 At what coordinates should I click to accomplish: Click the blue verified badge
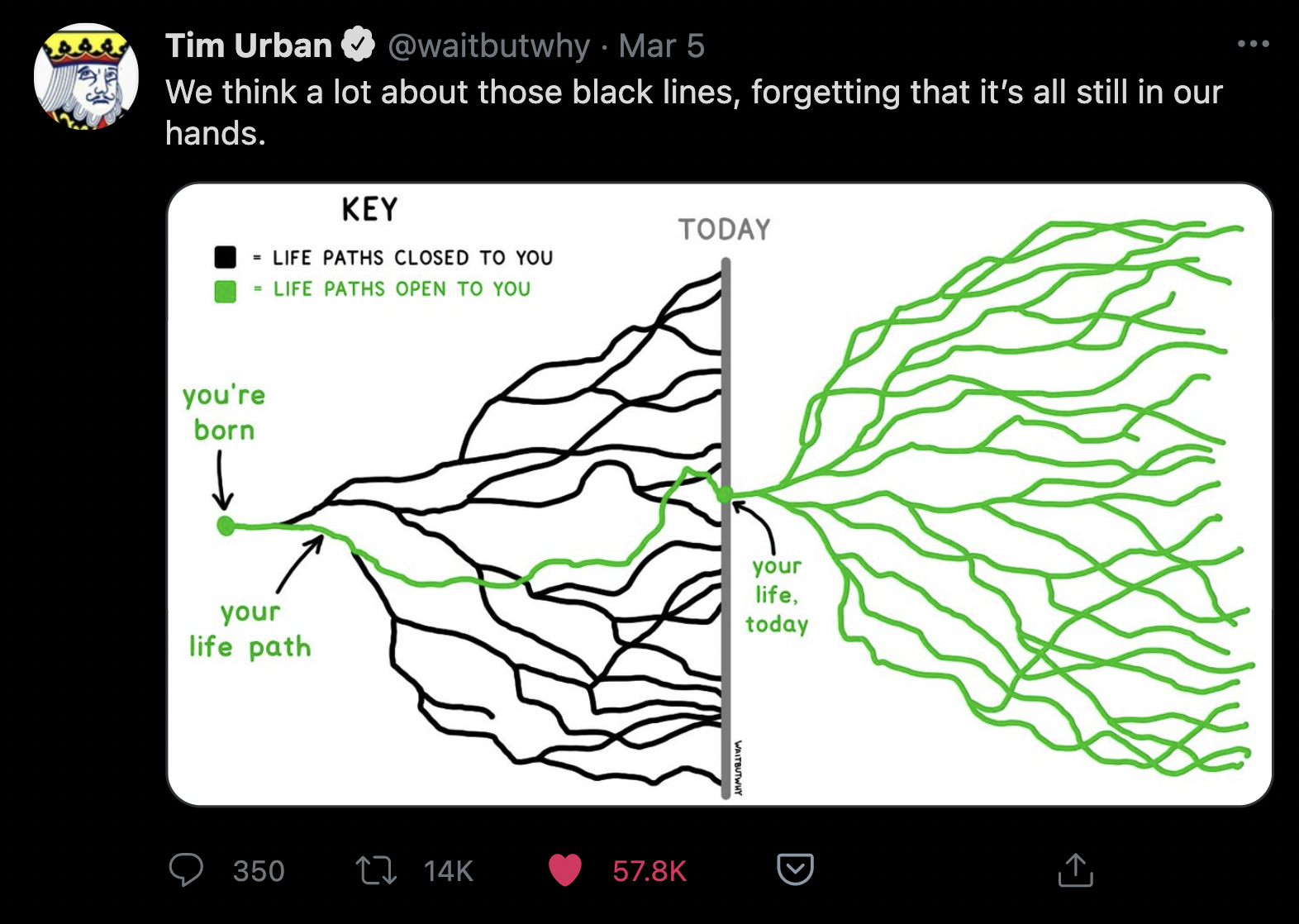tap(359, 45)
